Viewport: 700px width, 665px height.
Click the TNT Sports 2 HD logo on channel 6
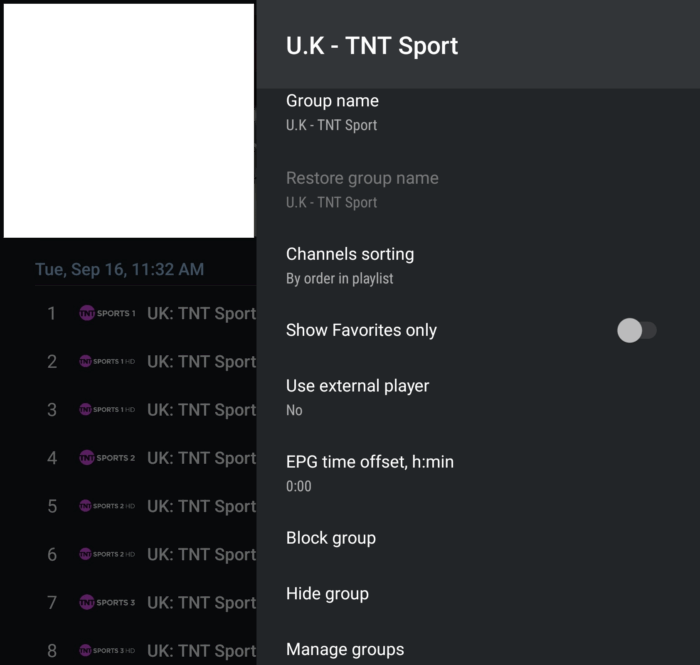tap(106, 554)
